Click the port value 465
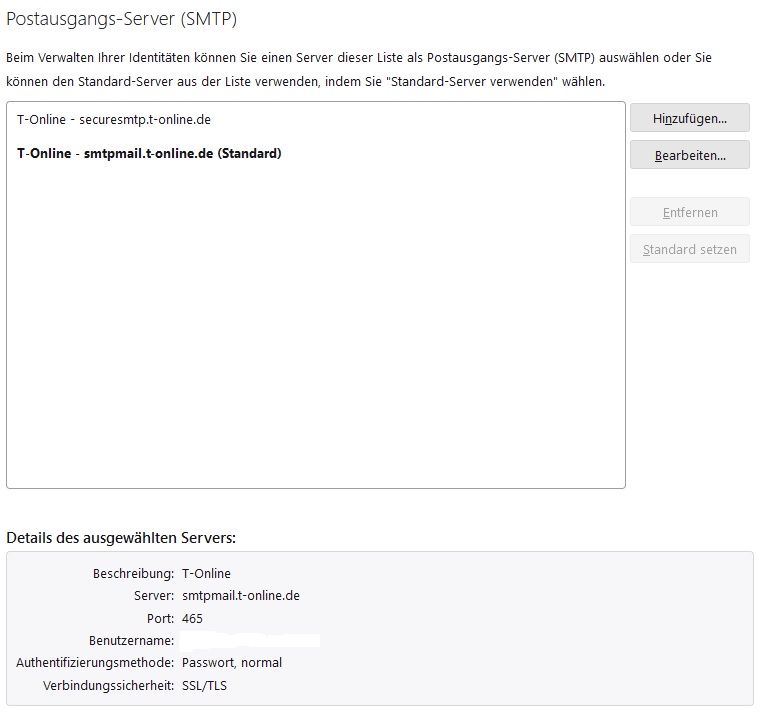 pos(192,619)
